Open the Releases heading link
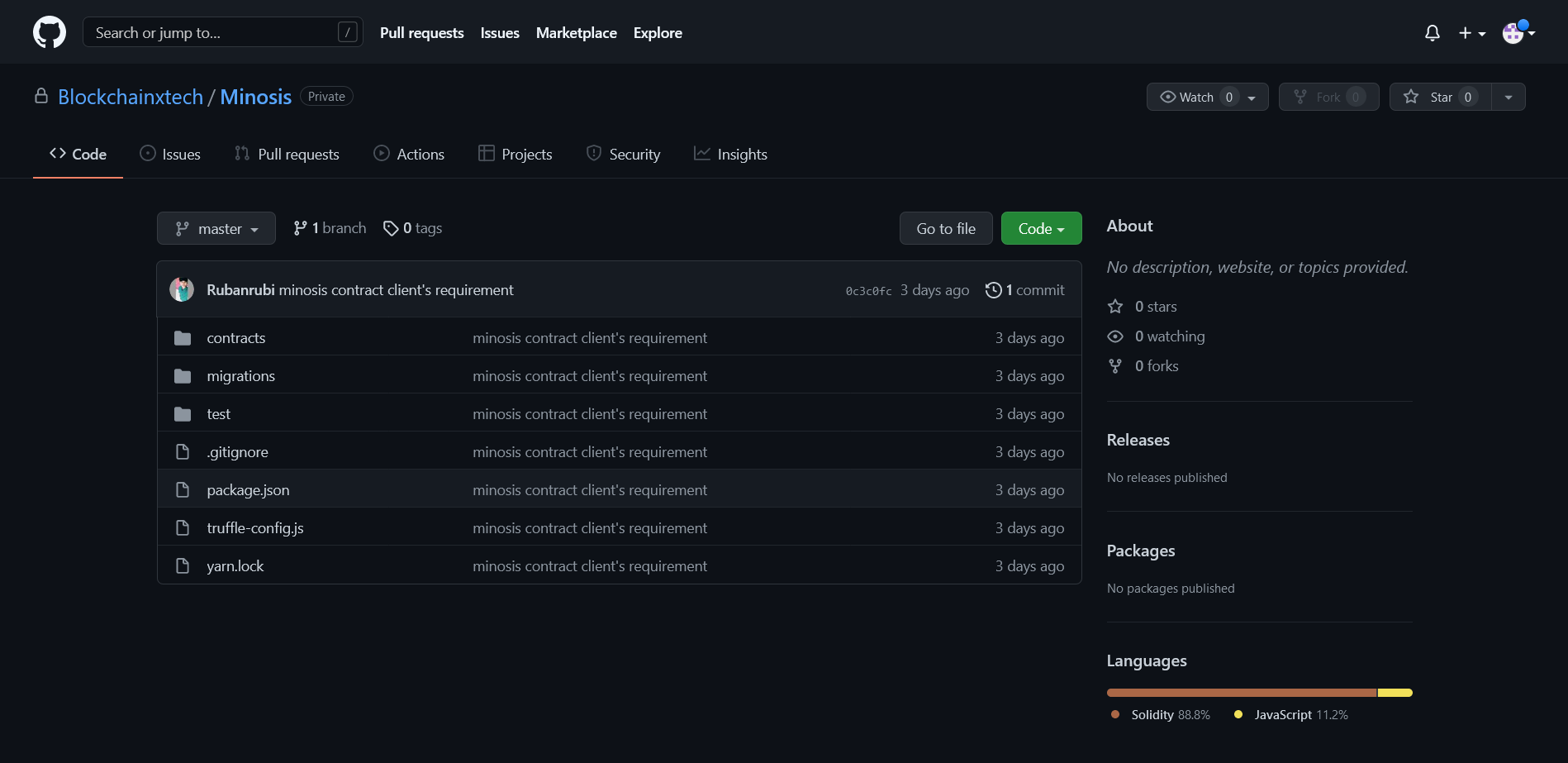The width and height of the screenshot is (1568, 763). tap(1138, 440)
